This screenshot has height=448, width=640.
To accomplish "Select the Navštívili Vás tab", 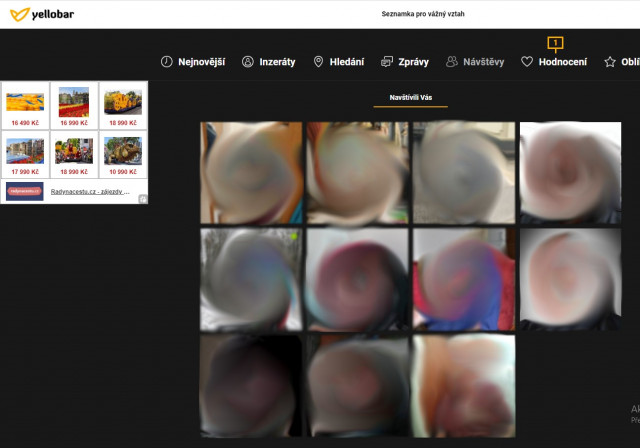I will [411, 98].
